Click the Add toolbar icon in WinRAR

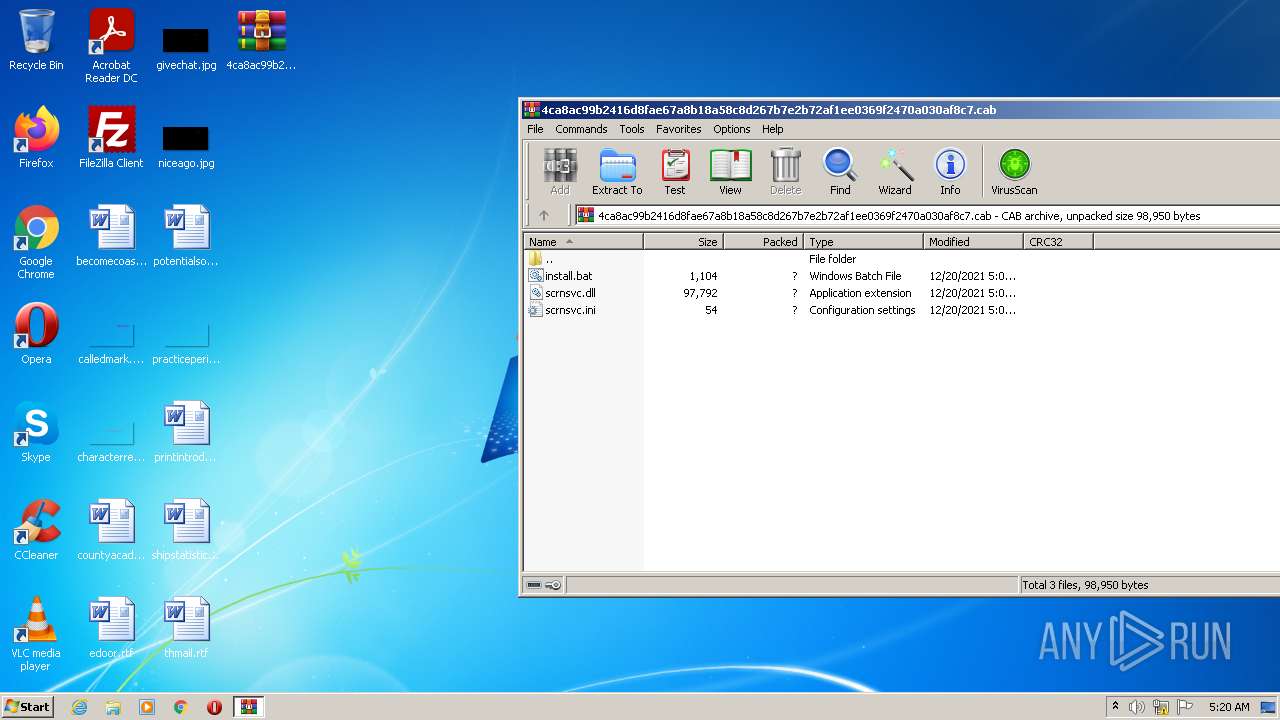[x=559, y=172]
